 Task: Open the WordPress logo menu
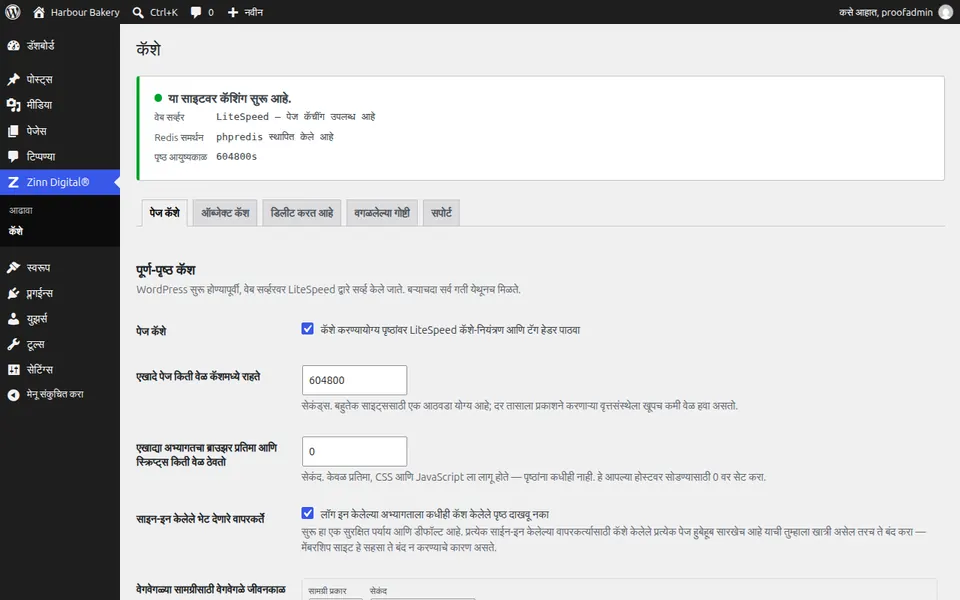[13, 12]
